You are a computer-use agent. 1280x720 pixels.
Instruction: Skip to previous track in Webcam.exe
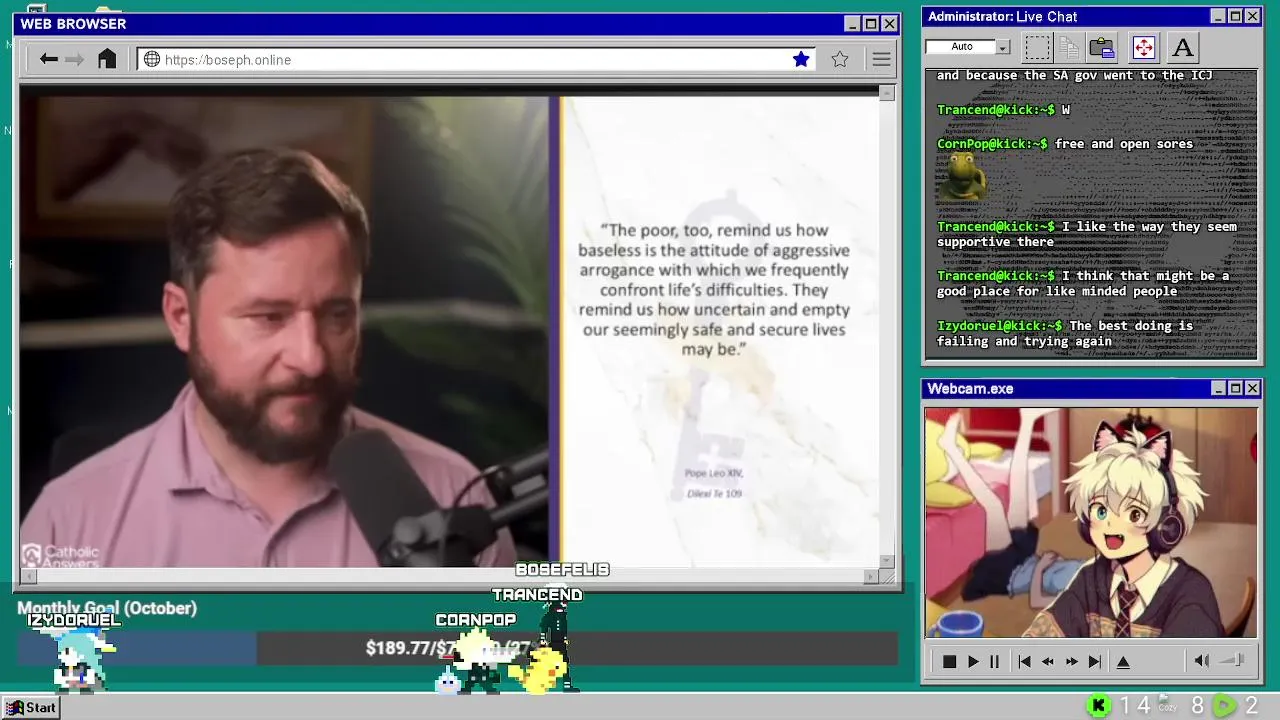click(1024, 661)
